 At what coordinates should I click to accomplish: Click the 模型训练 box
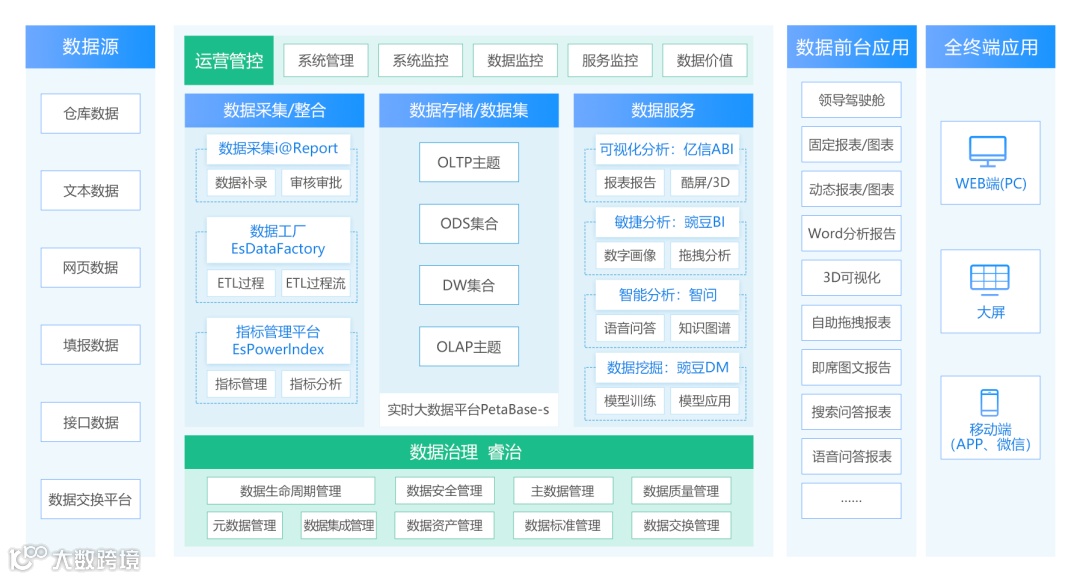coord(630,401)
